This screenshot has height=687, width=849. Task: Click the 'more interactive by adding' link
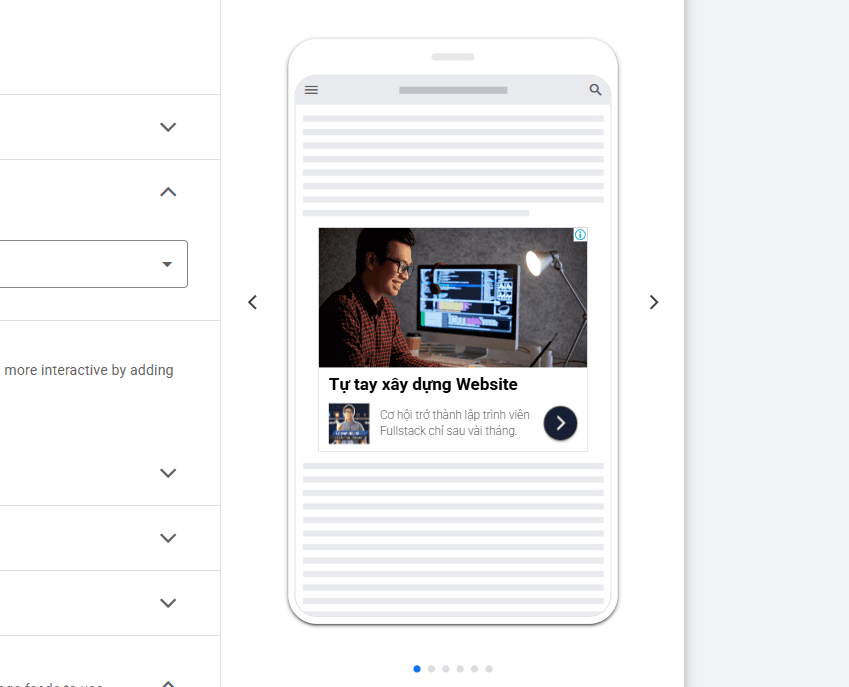point(89,370)
